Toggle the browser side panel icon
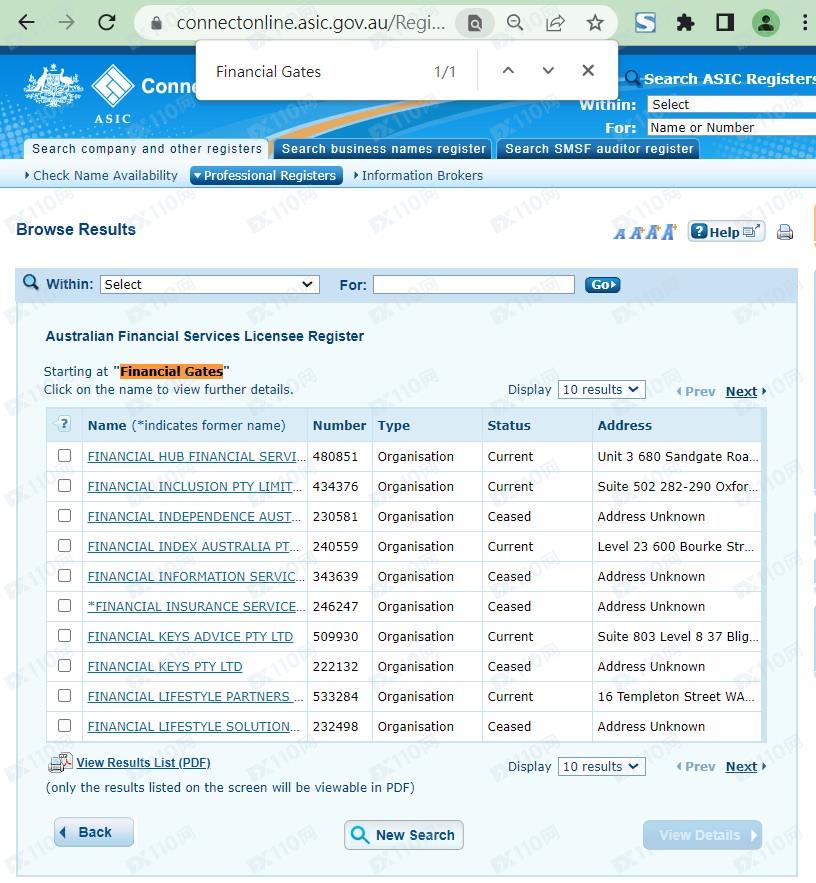The width and height of the screenshot is (816, 883). tap(725, 23)
